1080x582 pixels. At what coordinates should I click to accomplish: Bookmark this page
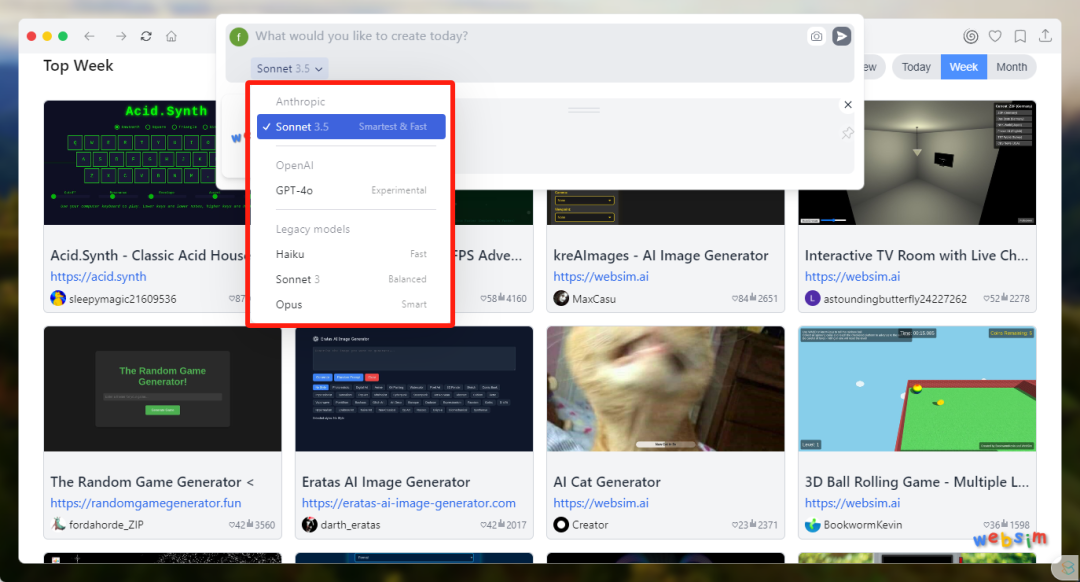click(1020, 37)
